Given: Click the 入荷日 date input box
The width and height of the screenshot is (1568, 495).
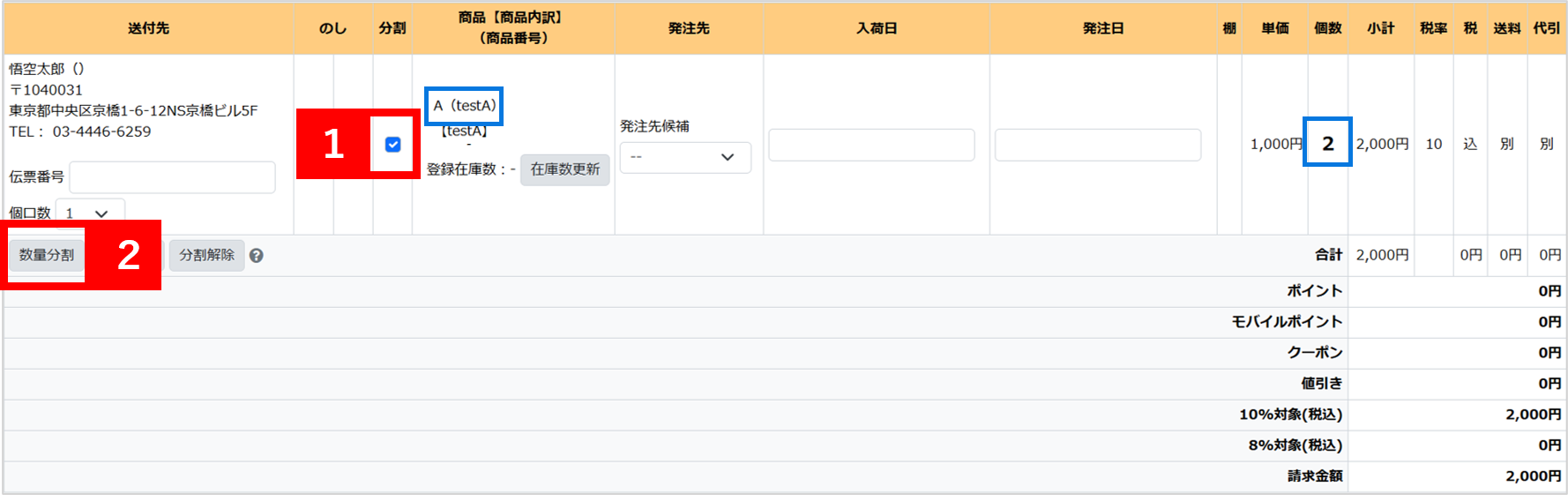Looking at the screenshot, I should (x=870, y=145).
